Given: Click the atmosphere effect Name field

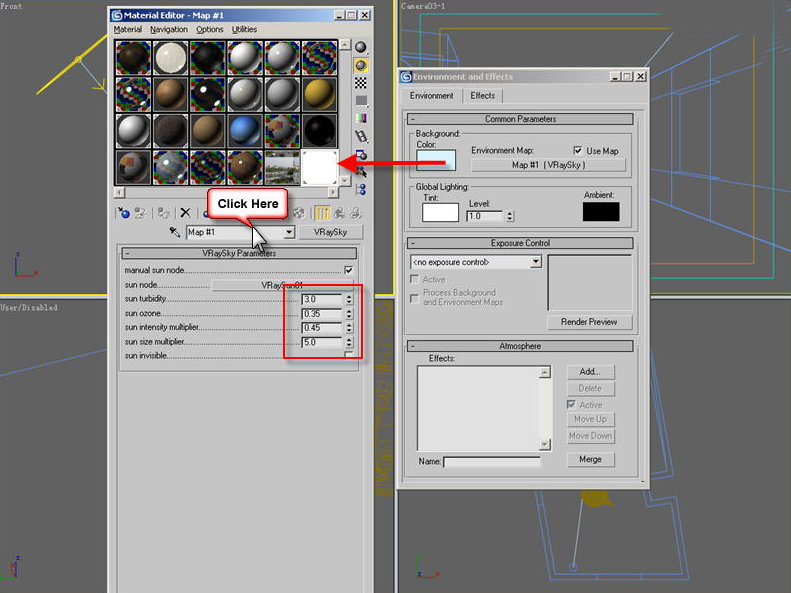Looking at the screenshot, I should 492,462.
